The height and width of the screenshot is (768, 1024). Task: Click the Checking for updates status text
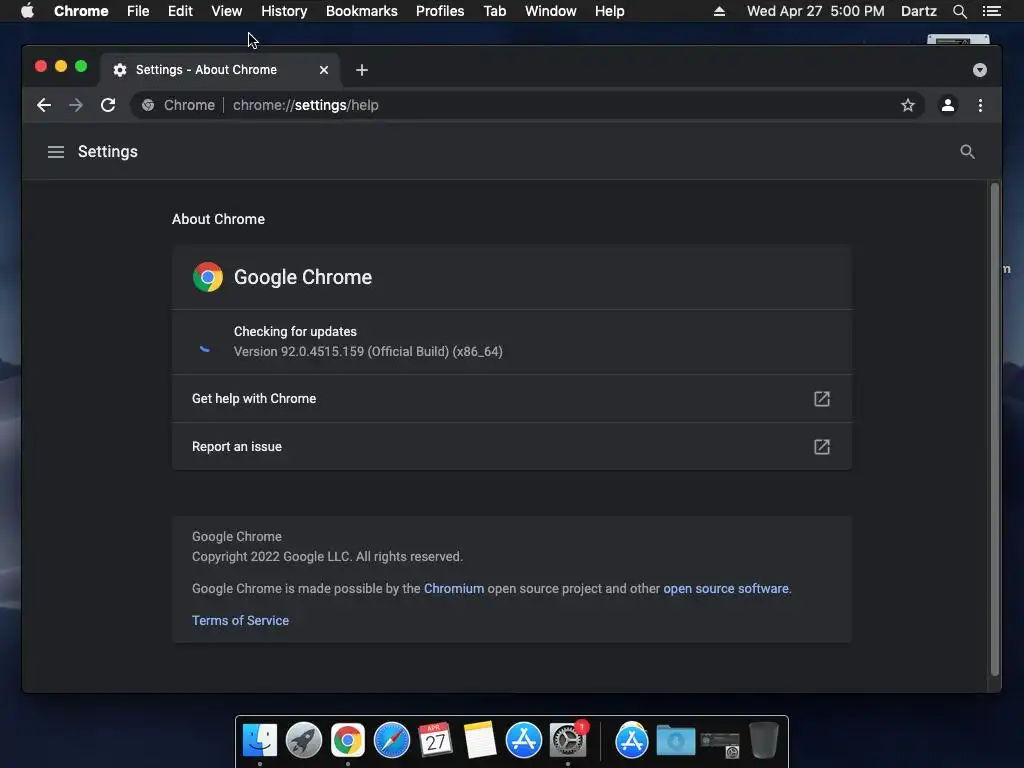click(x=295, y=332)
